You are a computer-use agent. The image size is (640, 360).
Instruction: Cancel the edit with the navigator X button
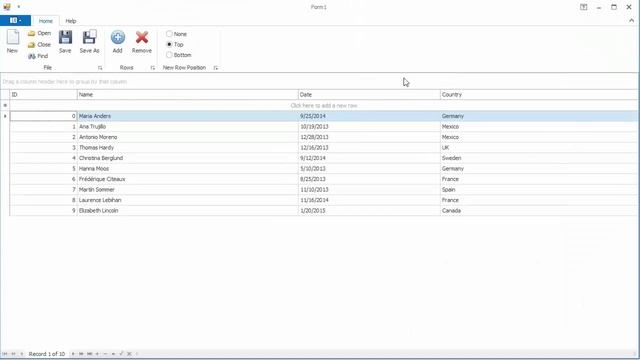click(129, 354)
